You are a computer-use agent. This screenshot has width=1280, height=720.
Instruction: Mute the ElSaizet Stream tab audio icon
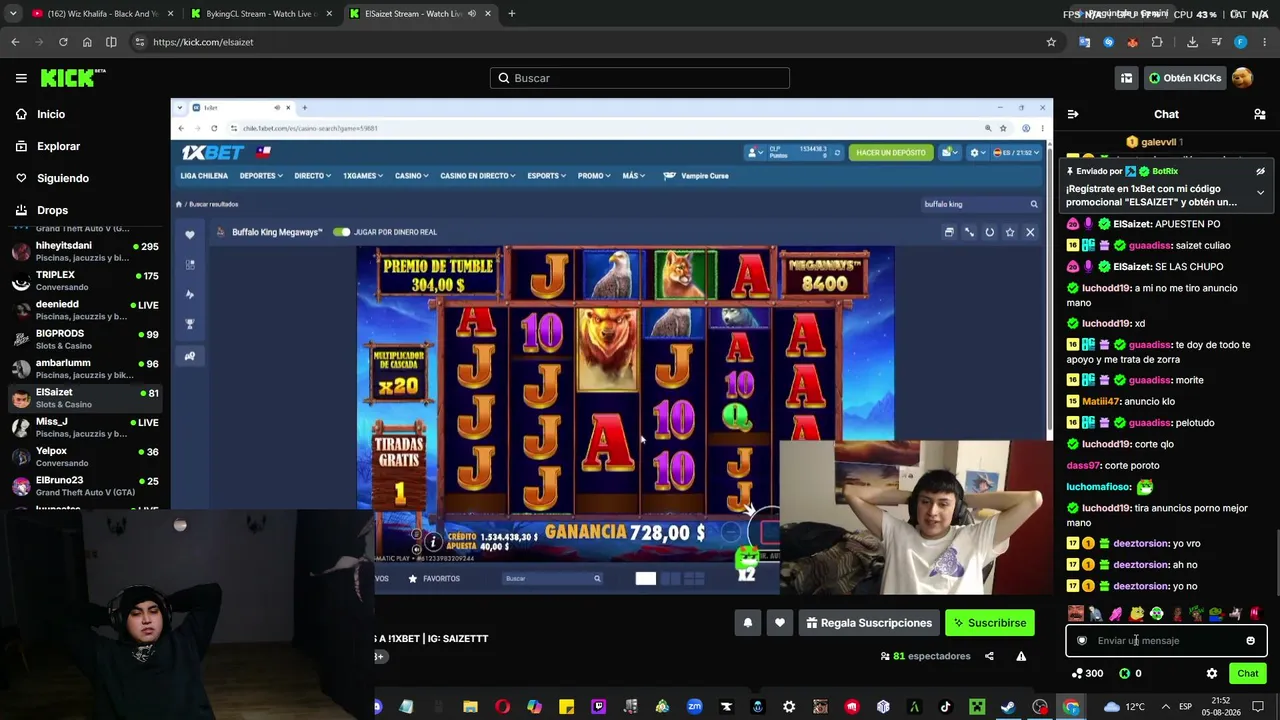(471, 14)
